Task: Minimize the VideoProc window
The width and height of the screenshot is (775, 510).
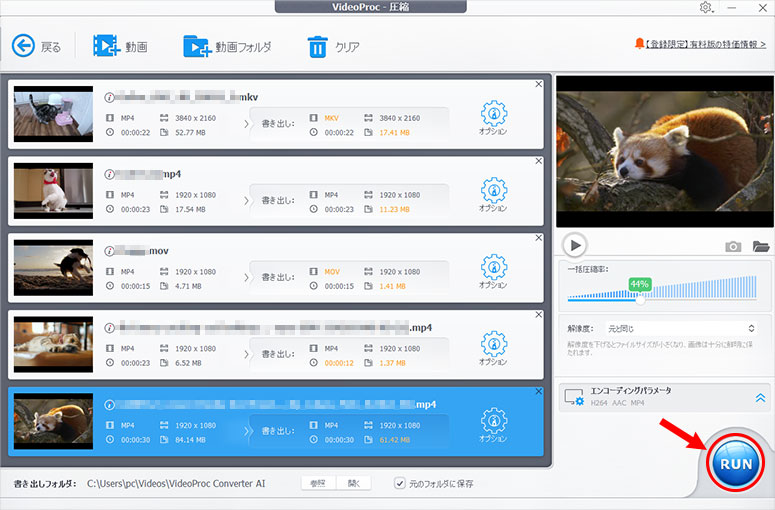Action: point(732,7)
